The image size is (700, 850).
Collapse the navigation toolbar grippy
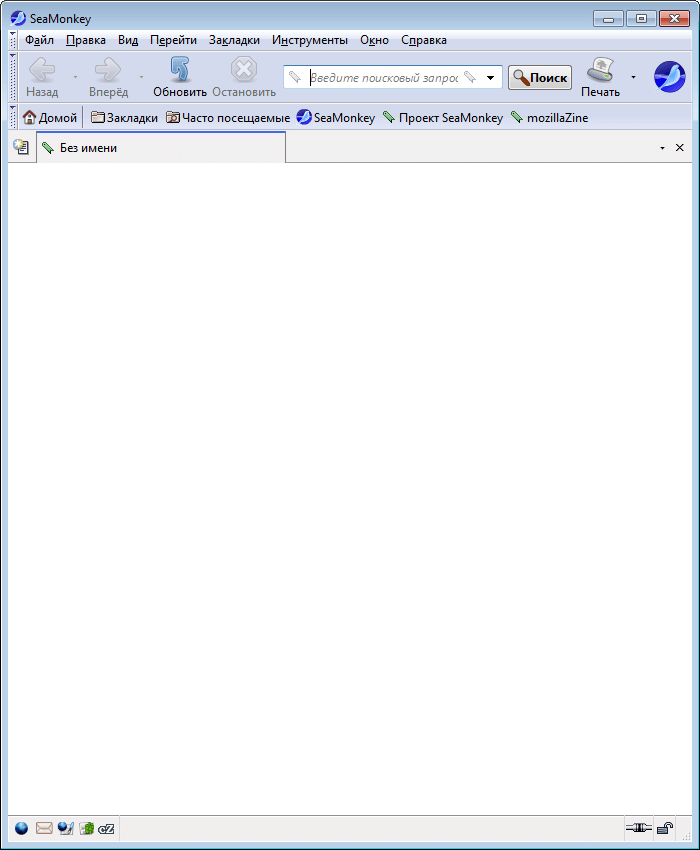point(13,77)
